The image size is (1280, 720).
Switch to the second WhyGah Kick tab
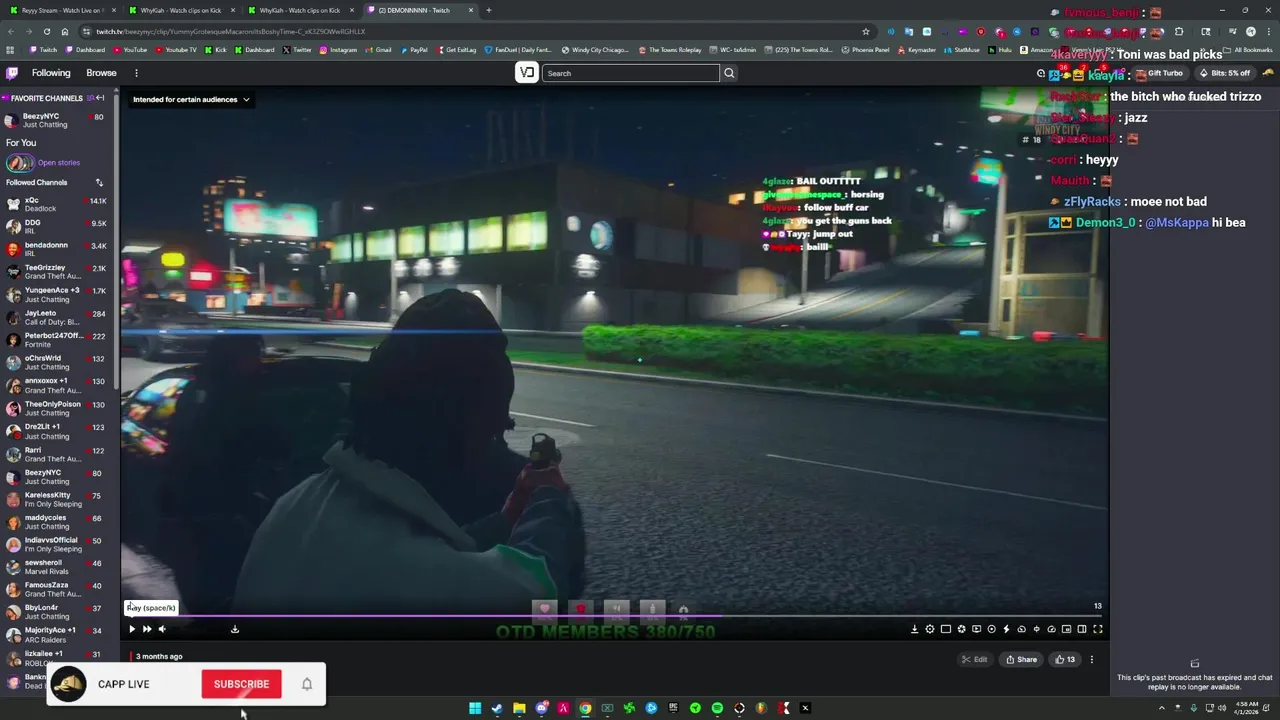[300, 10]
